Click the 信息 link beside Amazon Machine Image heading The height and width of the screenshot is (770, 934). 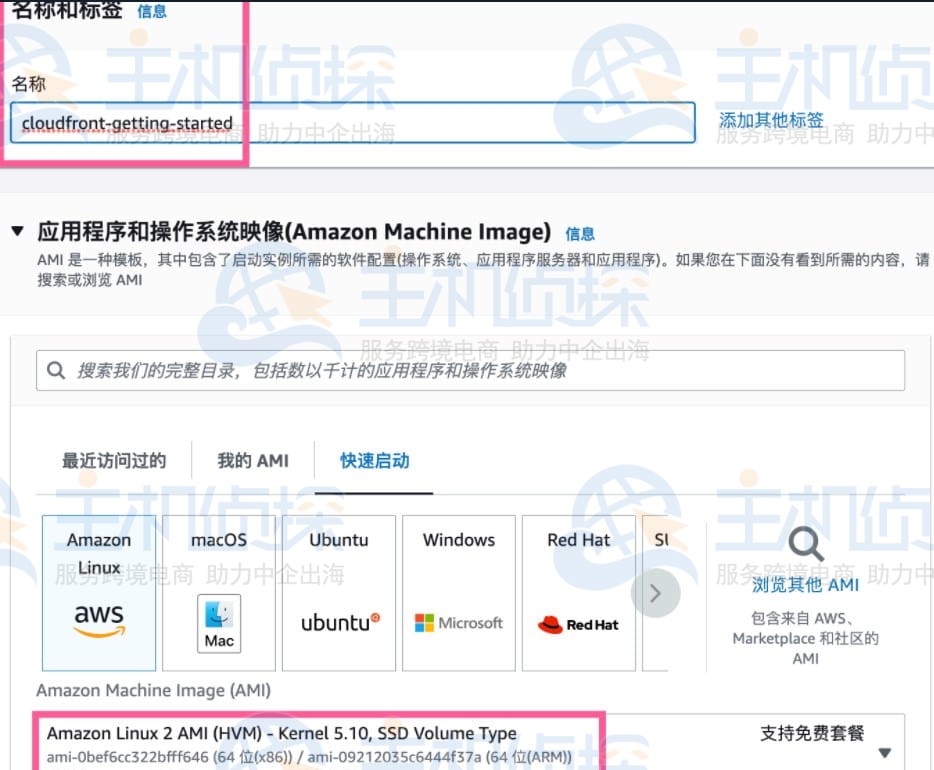pyautogui.click(x=579, y=232)
